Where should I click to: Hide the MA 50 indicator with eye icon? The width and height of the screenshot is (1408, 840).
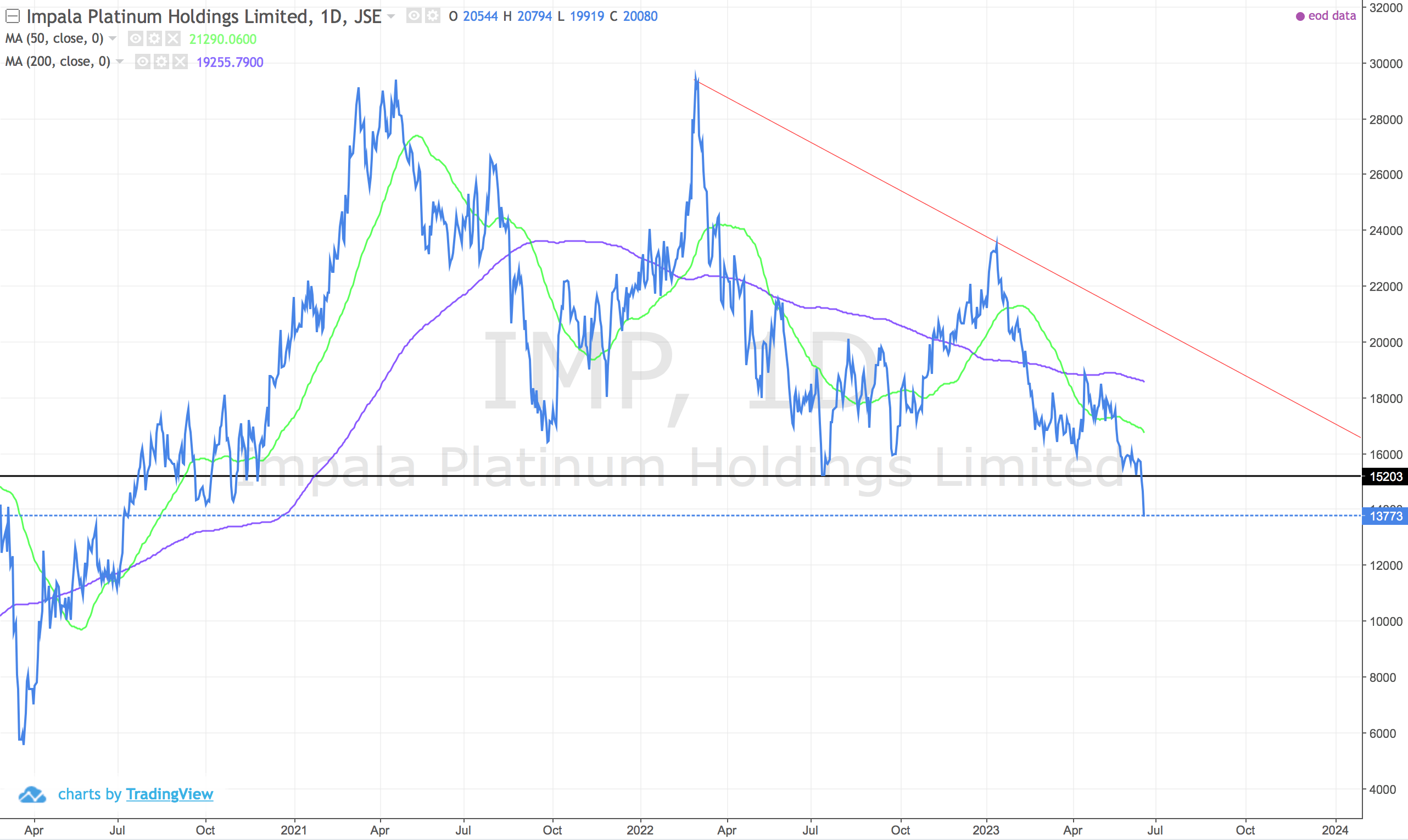pyautogui.click(x=135, y=38)
